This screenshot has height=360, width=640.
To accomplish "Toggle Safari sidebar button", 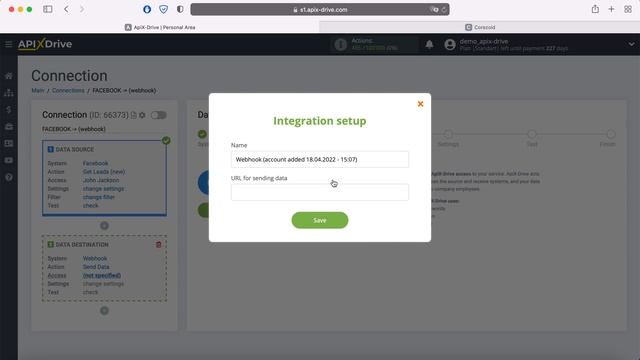I will (x=48, y=9).
